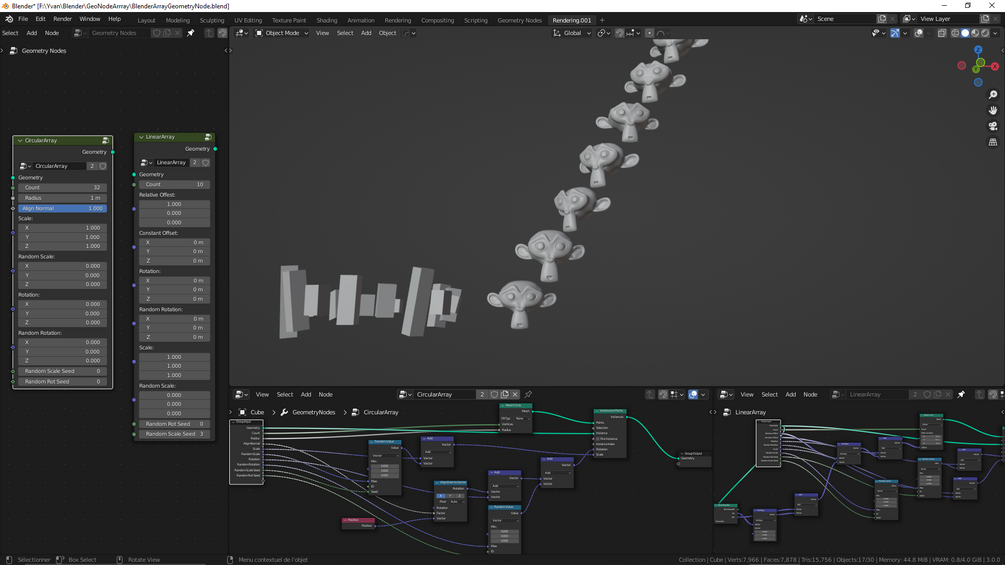
Task: Click the Scene name field
Action: pyautogui.click(x=845, y=19)
